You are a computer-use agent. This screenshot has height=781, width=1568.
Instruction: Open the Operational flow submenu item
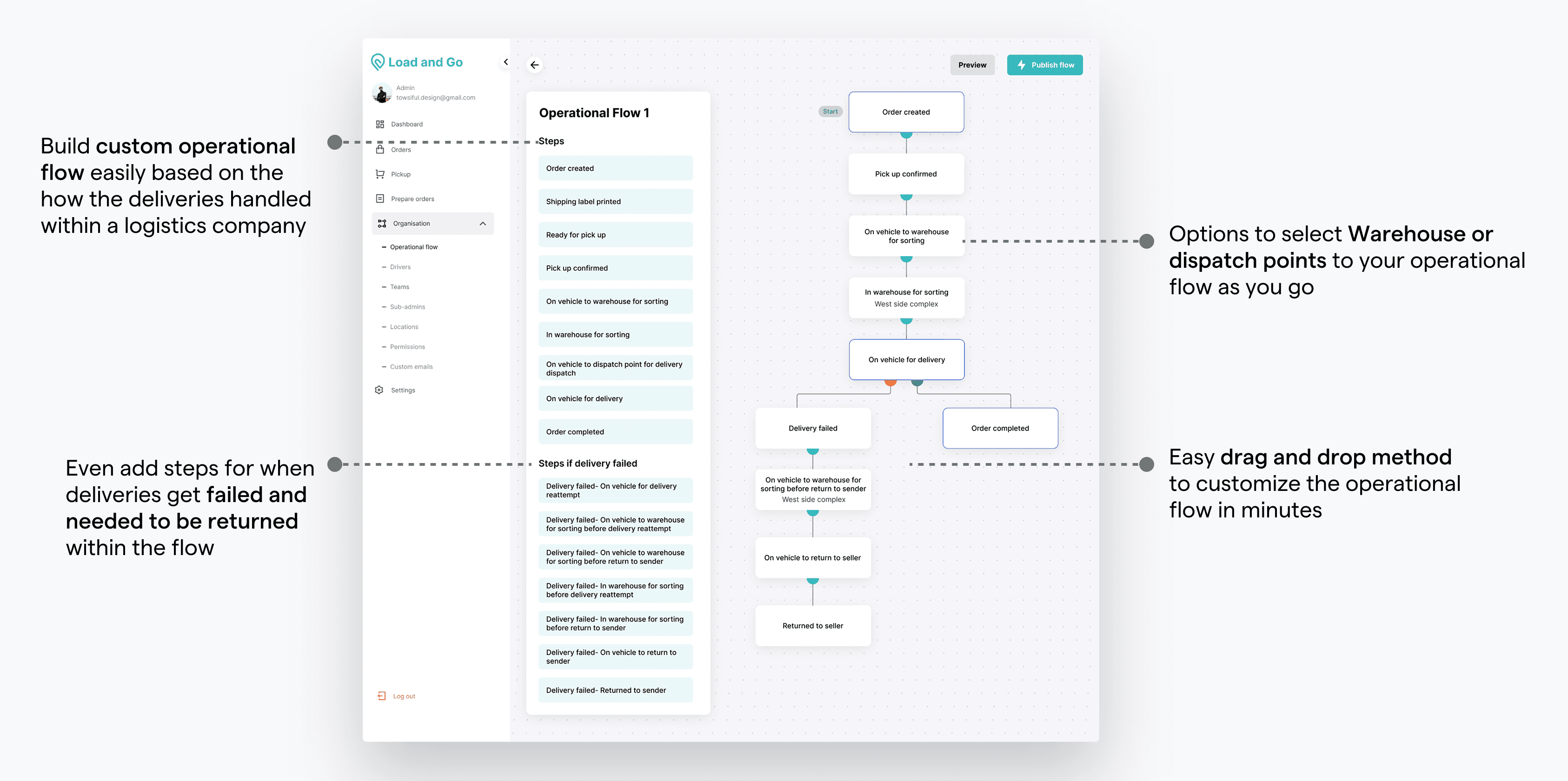click(x=413, y=247)
